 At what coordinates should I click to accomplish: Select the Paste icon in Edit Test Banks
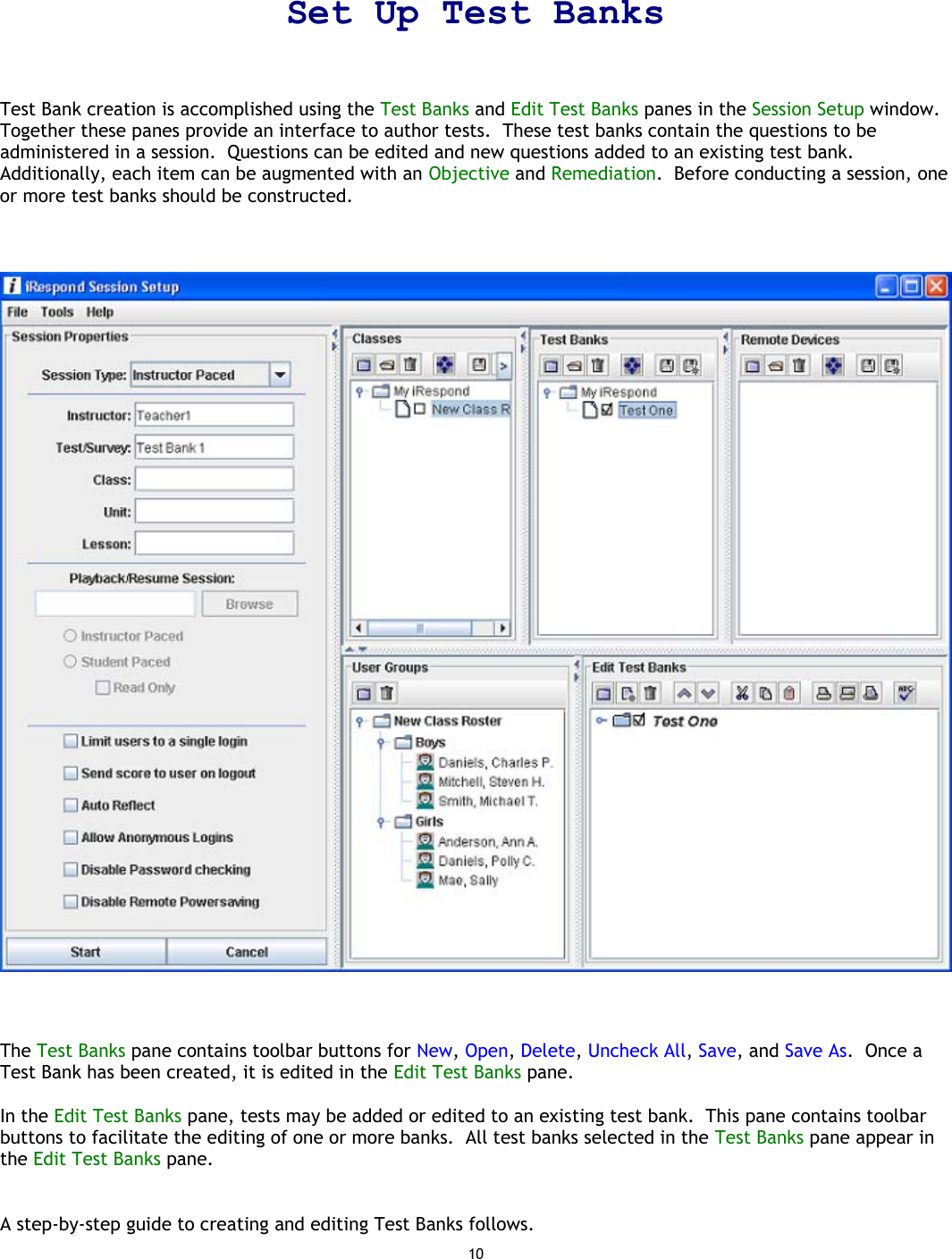(790, 693)
